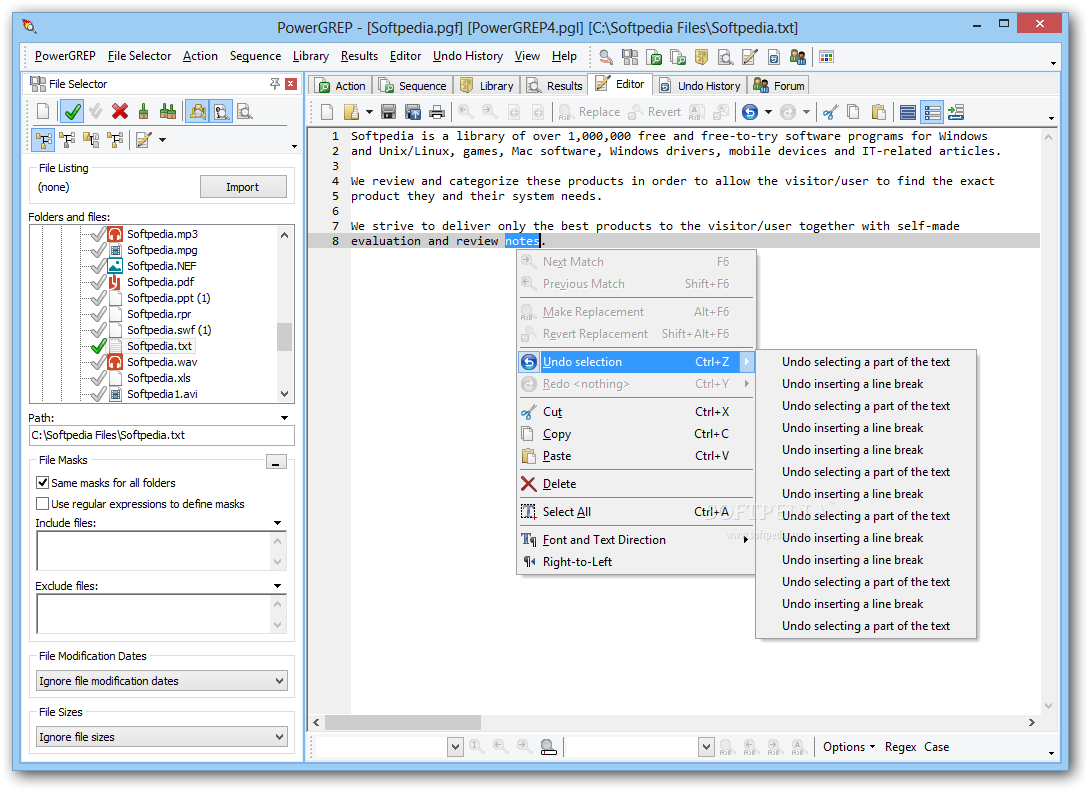Toggle the first folder tree view icon
1089x791 pixels.
(44, 140)
